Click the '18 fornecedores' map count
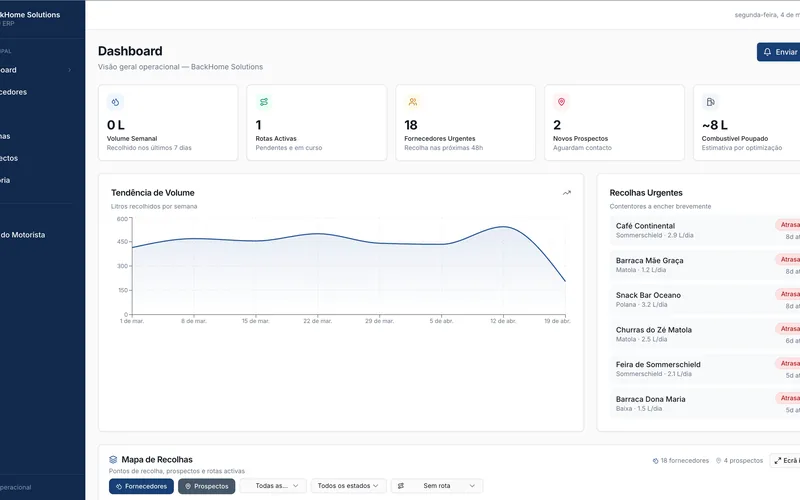This screenshot has height=500, width=800. coord(685,461)
